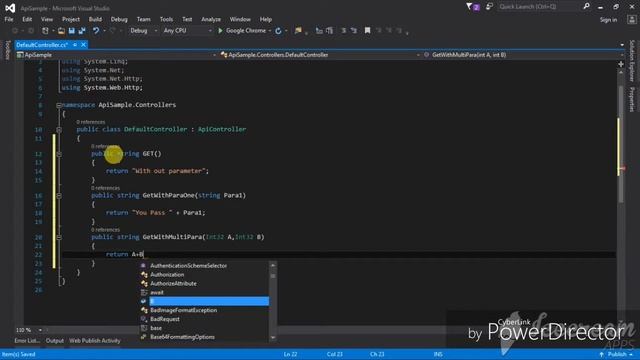Collapse the GET method block
The image size is (640, 360).
59,154
